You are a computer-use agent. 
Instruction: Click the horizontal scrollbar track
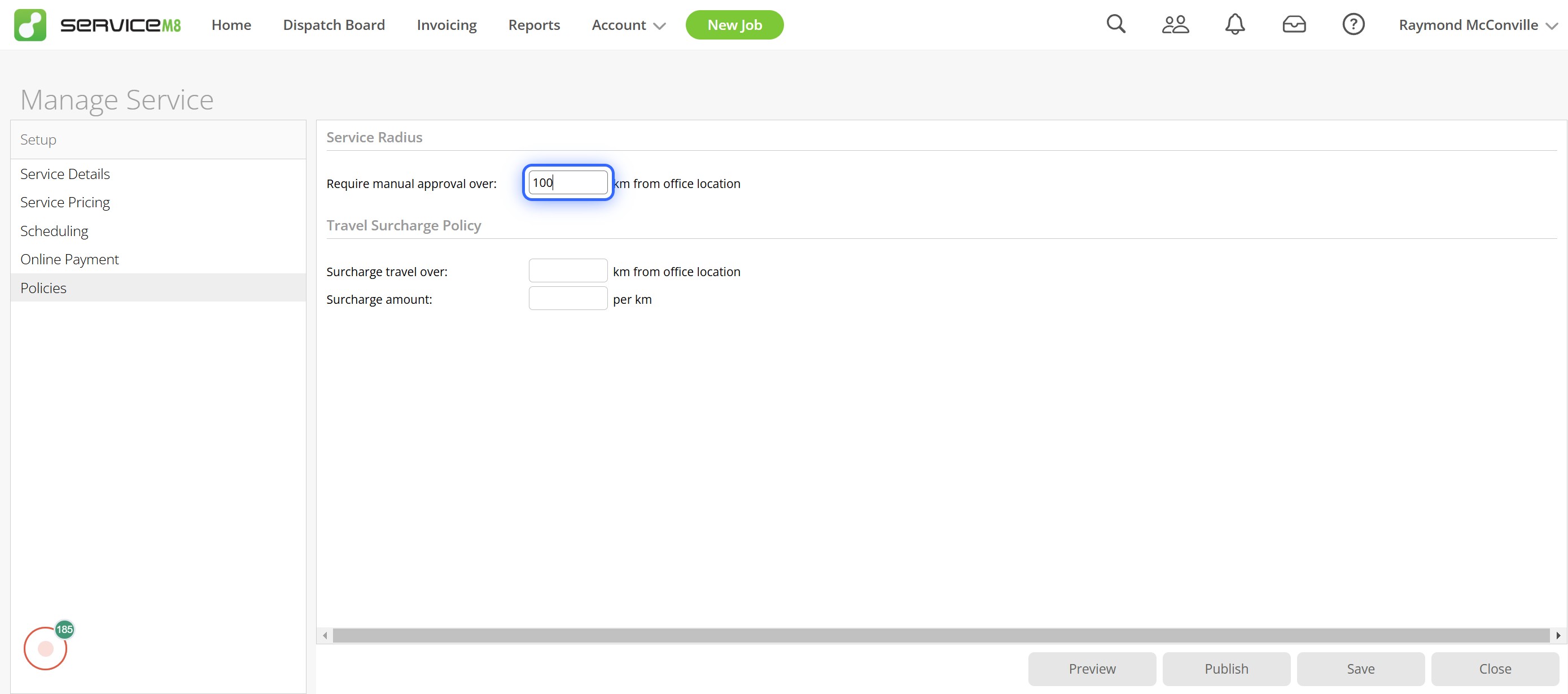coord(941,636)
